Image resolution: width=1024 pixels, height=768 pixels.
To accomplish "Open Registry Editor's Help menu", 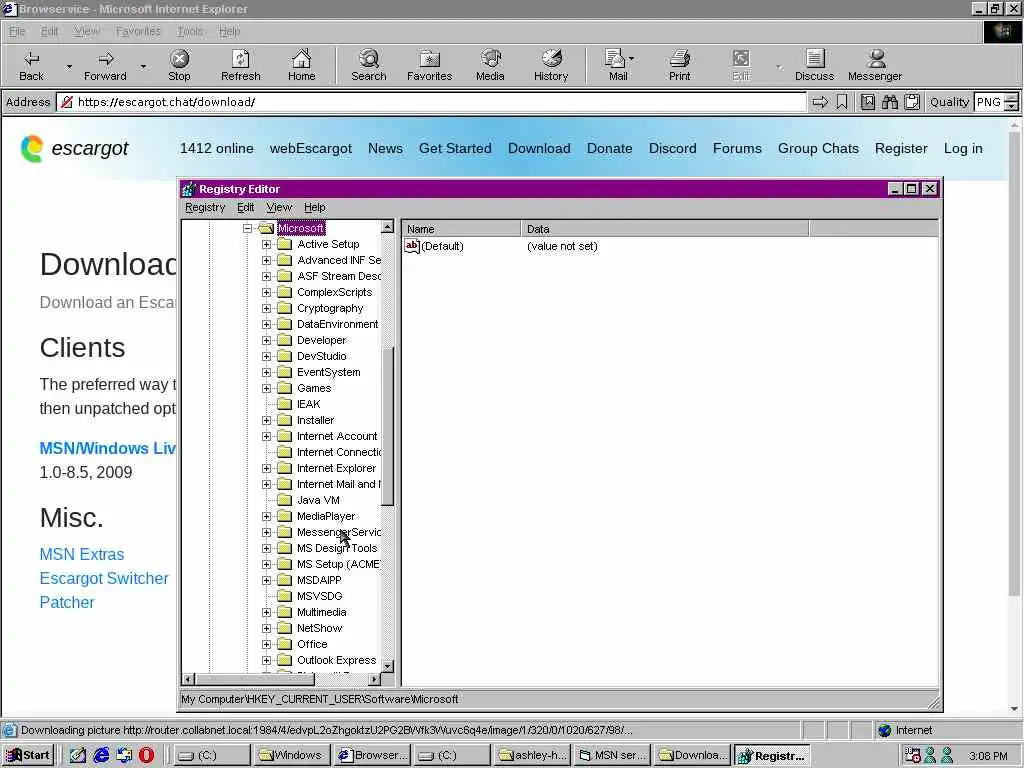I will click(315, 207).
